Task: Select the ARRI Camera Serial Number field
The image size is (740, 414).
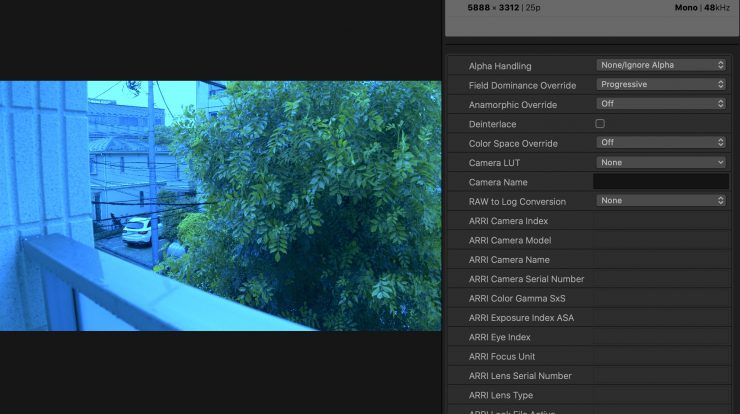Action: click(661, 279)
